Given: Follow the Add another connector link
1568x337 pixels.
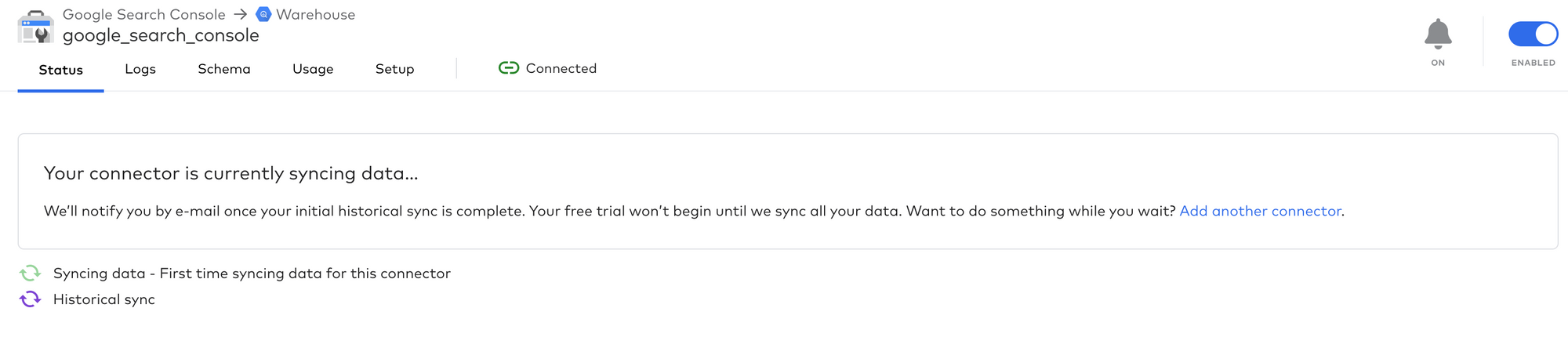Looking at the screenshot, I should (1260, 211).
